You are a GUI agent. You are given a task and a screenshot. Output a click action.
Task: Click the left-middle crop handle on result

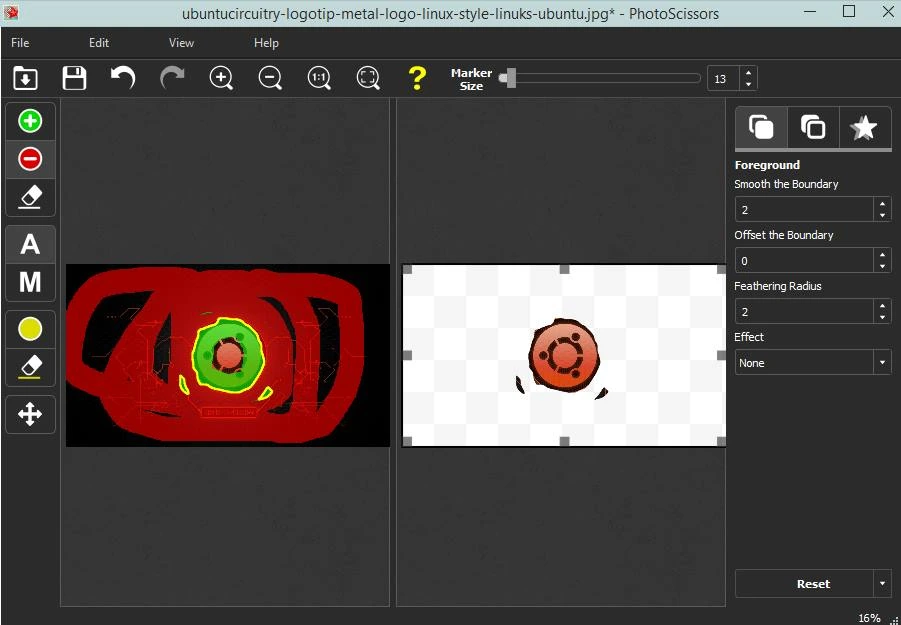(407, 356)
